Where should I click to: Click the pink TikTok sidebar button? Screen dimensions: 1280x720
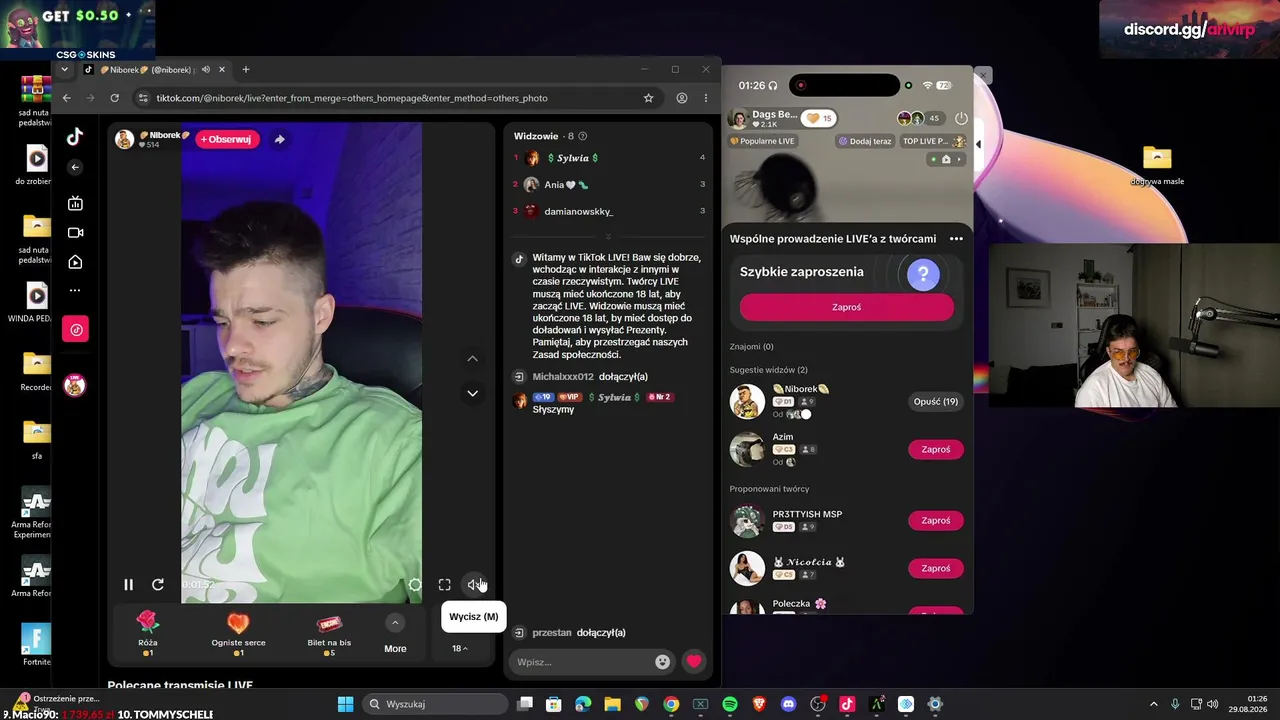click(75, 329)
